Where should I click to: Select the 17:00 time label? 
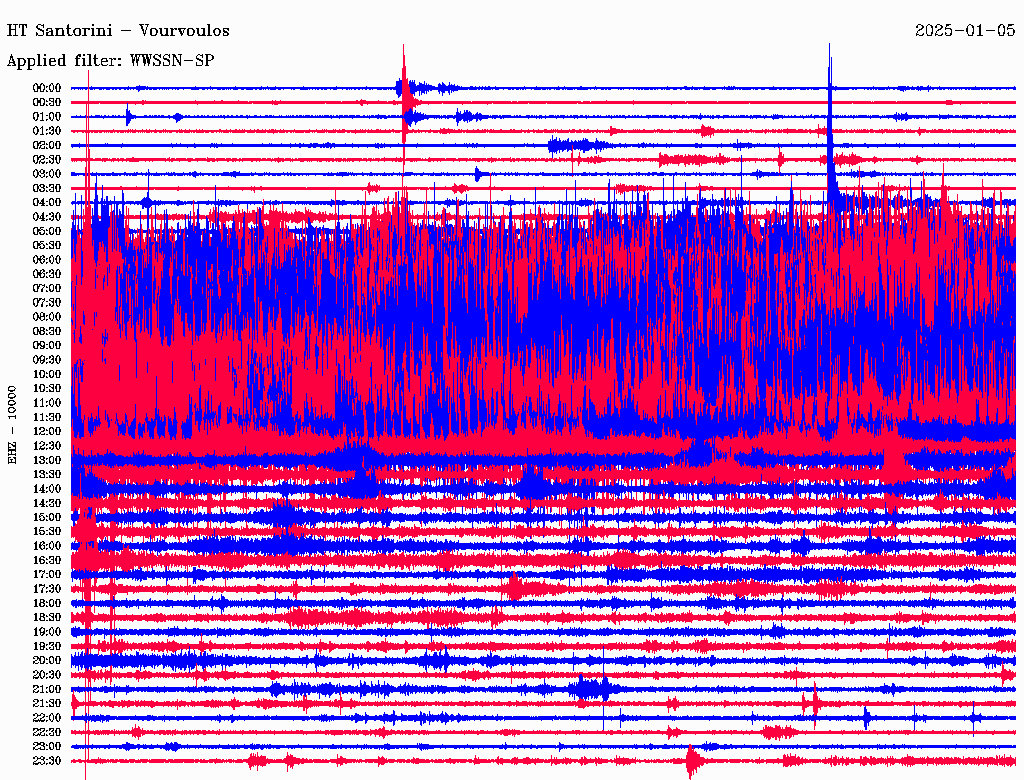tap(47, 575)
